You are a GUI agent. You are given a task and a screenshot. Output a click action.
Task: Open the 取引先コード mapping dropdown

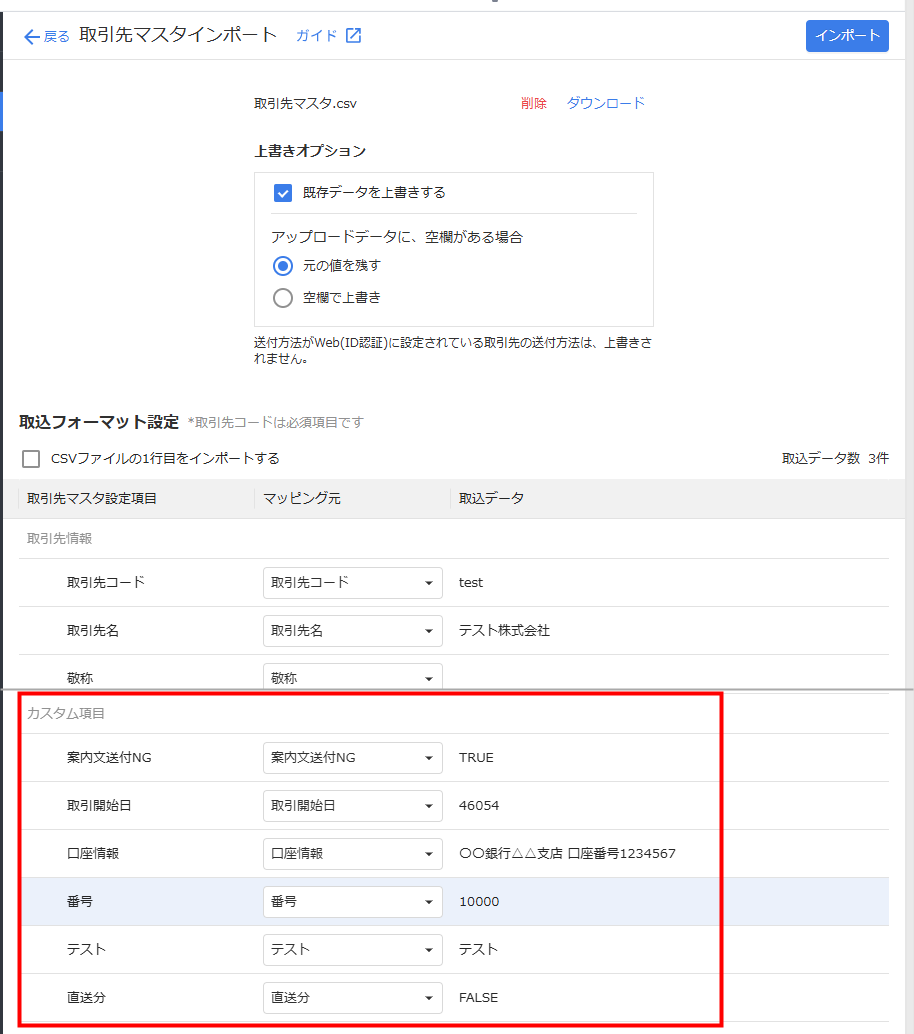point(352,583)
